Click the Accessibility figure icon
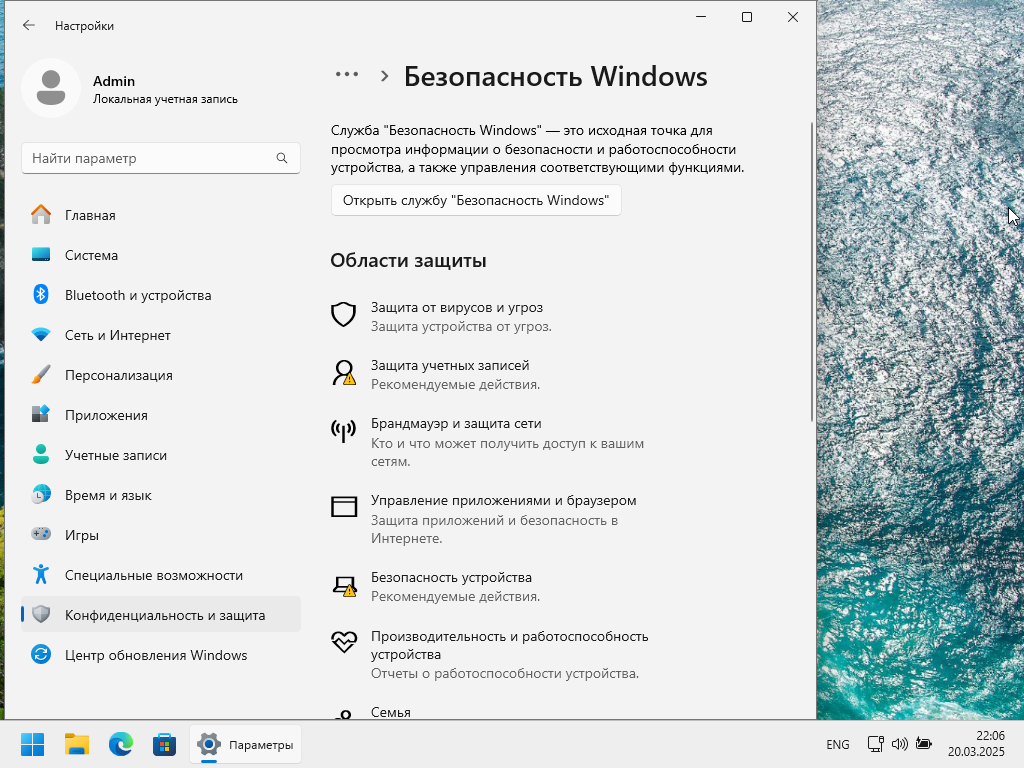 41,575
